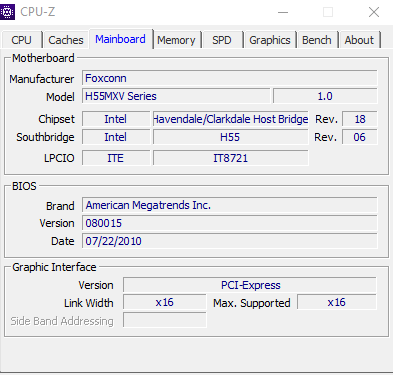
Task: Open the Bench tab
Action: pyautogui.click(x=317, y=40)
